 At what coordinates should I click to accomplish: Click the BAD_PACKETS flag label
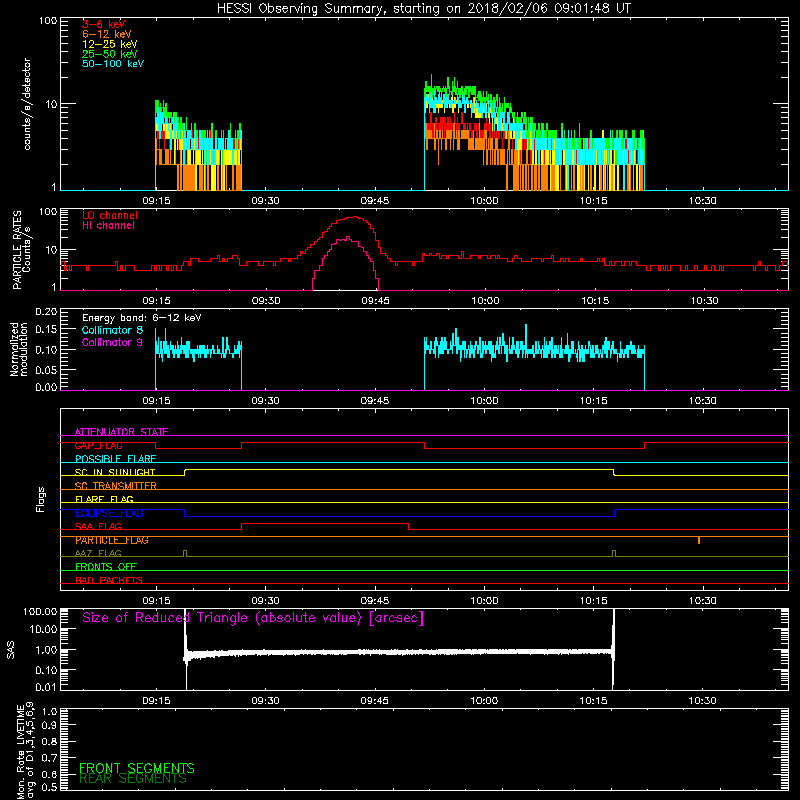[x=109, y=580]
